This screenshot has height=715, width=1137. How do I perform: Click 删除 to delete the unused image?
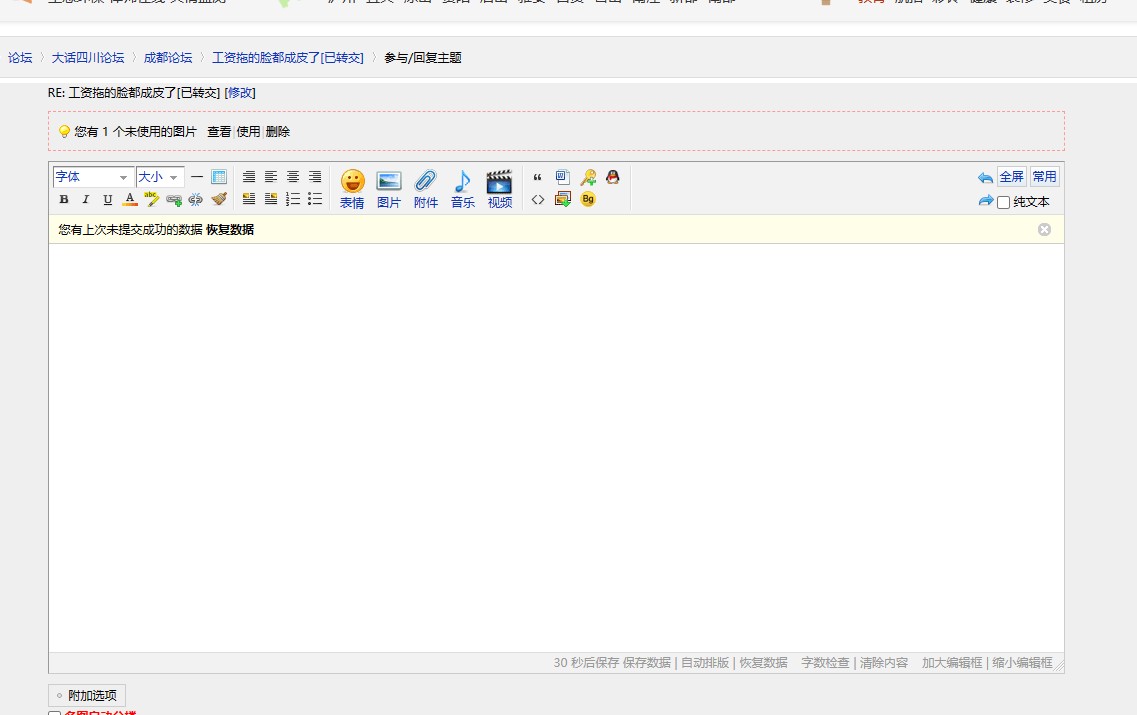[x=278, y=131]
